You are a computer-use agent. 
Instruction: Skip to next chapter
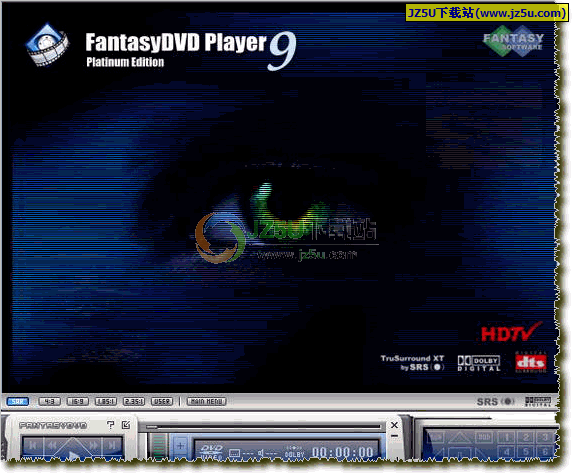[x=112, y=446]
